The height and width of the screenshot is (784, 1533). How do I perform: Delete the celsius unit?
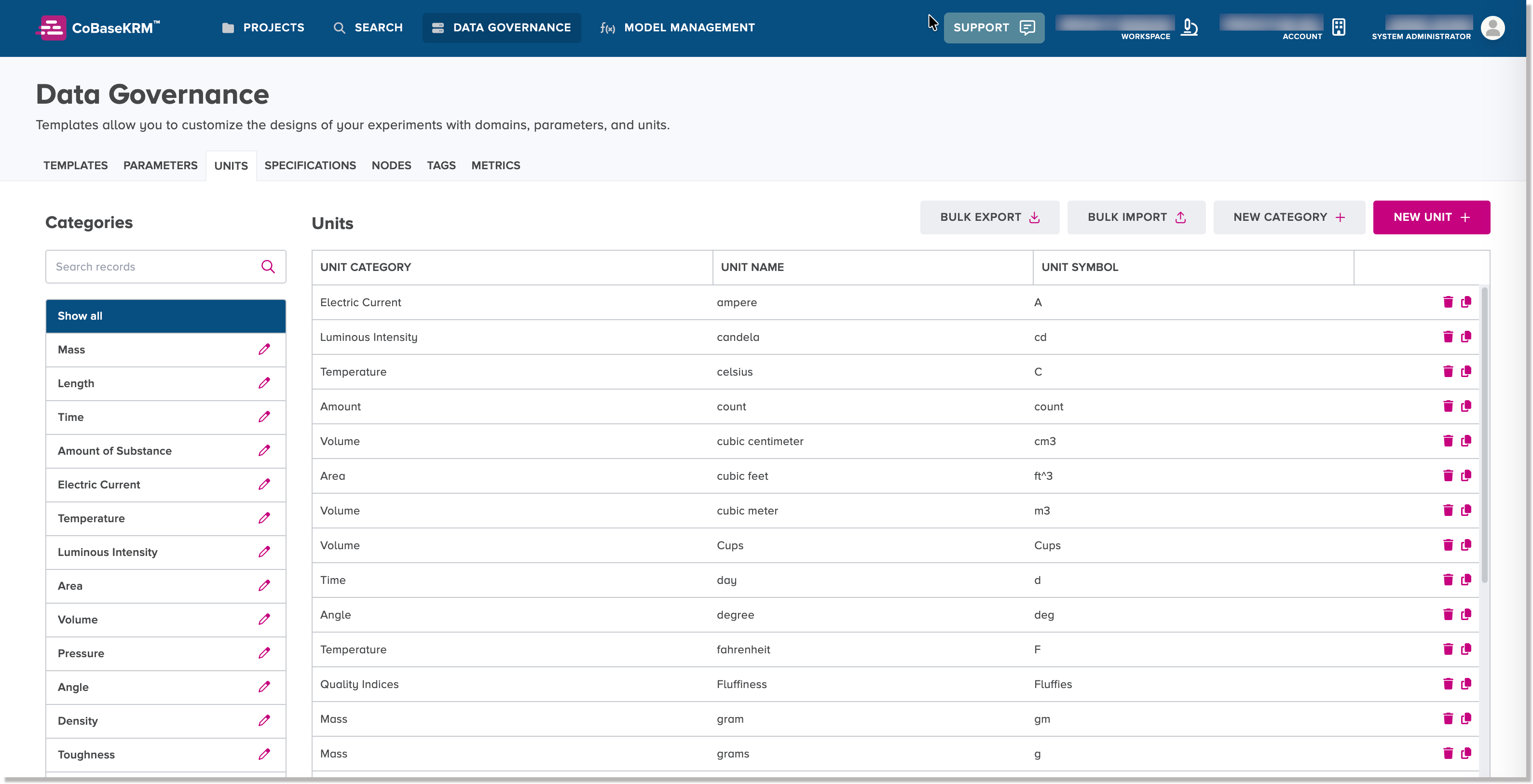click(x=1448, y=372)
